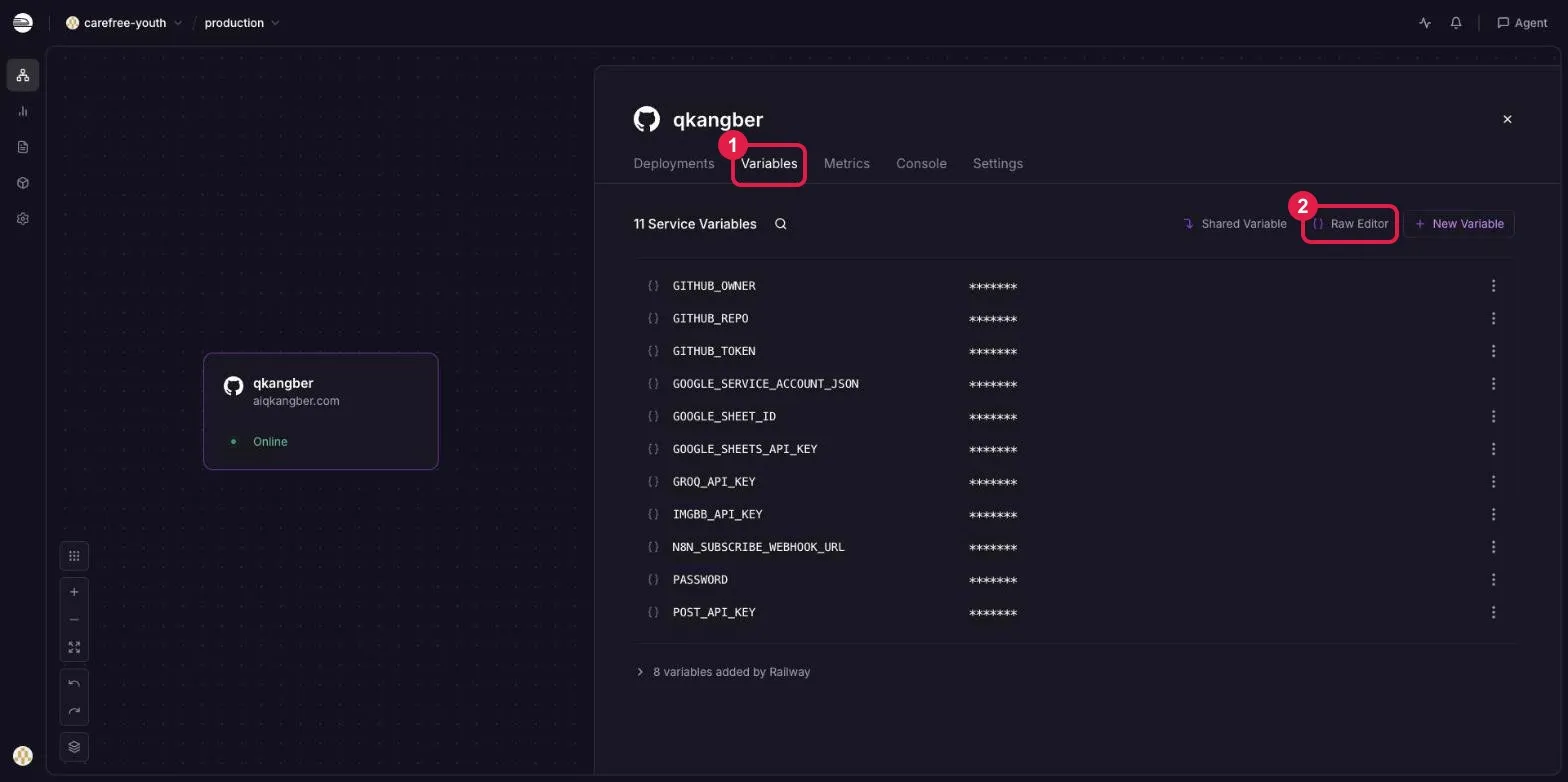The image size is (1568, 782).
Task: Open project settings gear in sidebar
Action: click(23, 219)
